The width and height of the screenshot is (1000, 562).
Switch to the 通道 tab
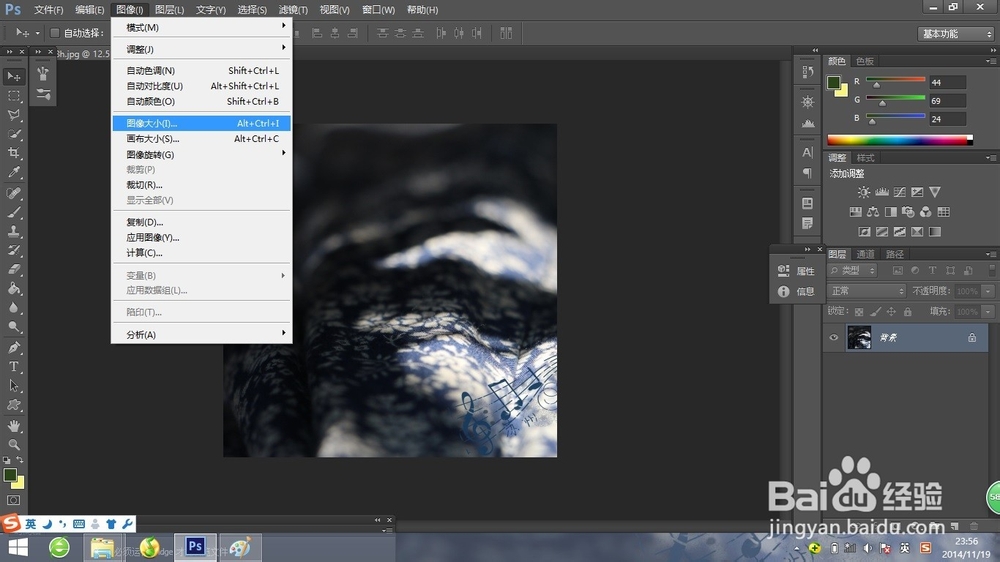[865, 254]
